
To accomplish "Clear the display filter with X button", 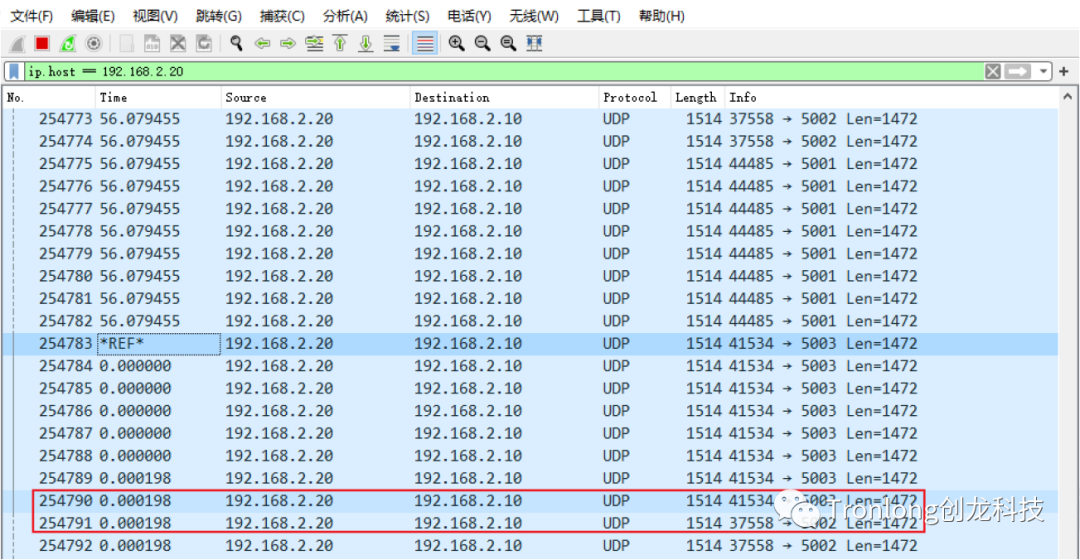I will 993,72.
